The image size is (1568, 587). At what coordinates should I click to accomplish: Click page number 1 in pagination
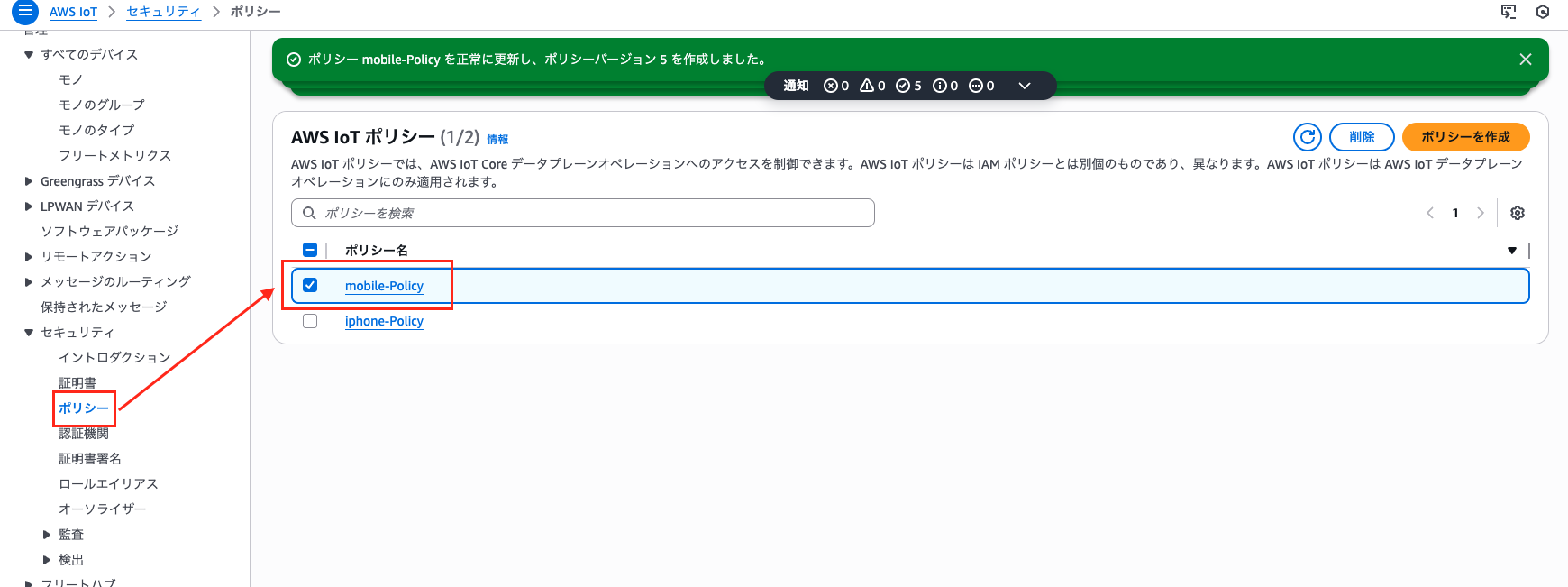tap(1455, 213)
